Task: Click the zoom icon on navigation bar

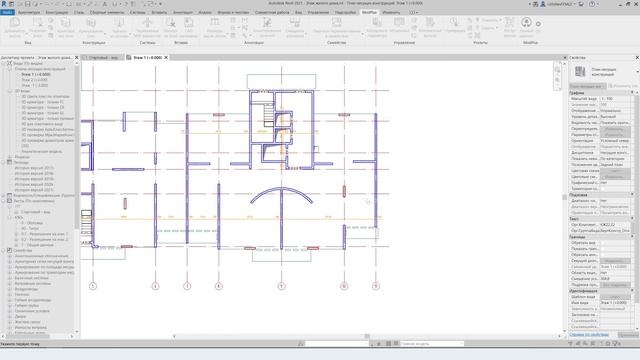Action: point(558,81)
